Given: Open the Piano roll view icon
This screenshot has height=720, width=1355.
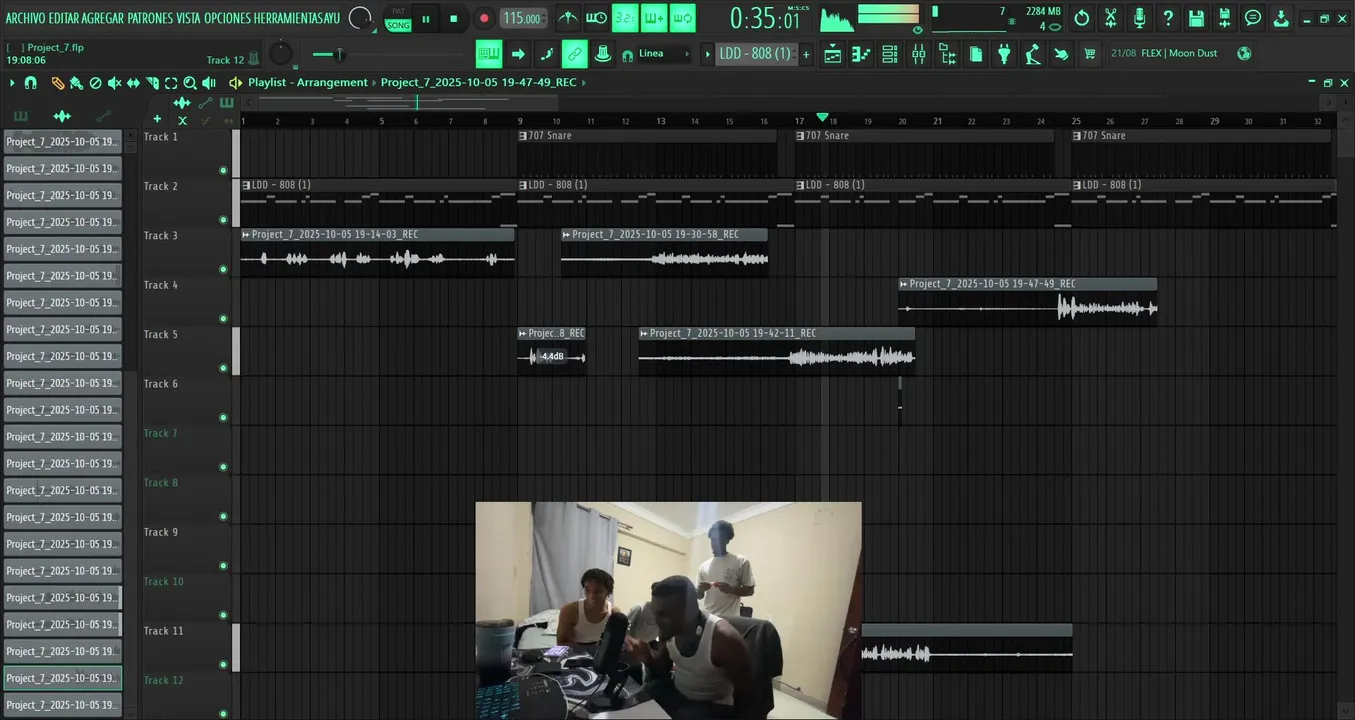Looking at the screenshot, I should coord(861,54).
